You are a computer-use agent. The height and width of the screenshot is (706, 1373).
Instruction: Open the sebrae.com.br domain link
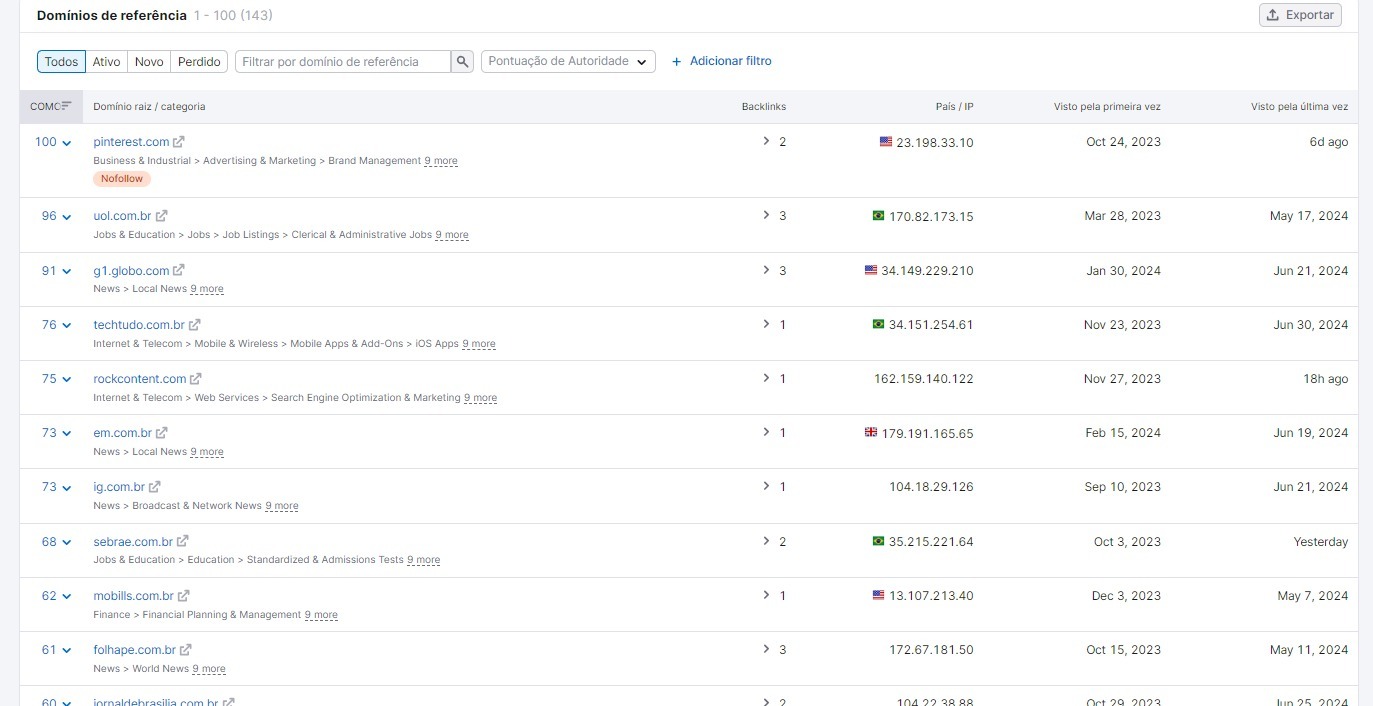point(133,542)
